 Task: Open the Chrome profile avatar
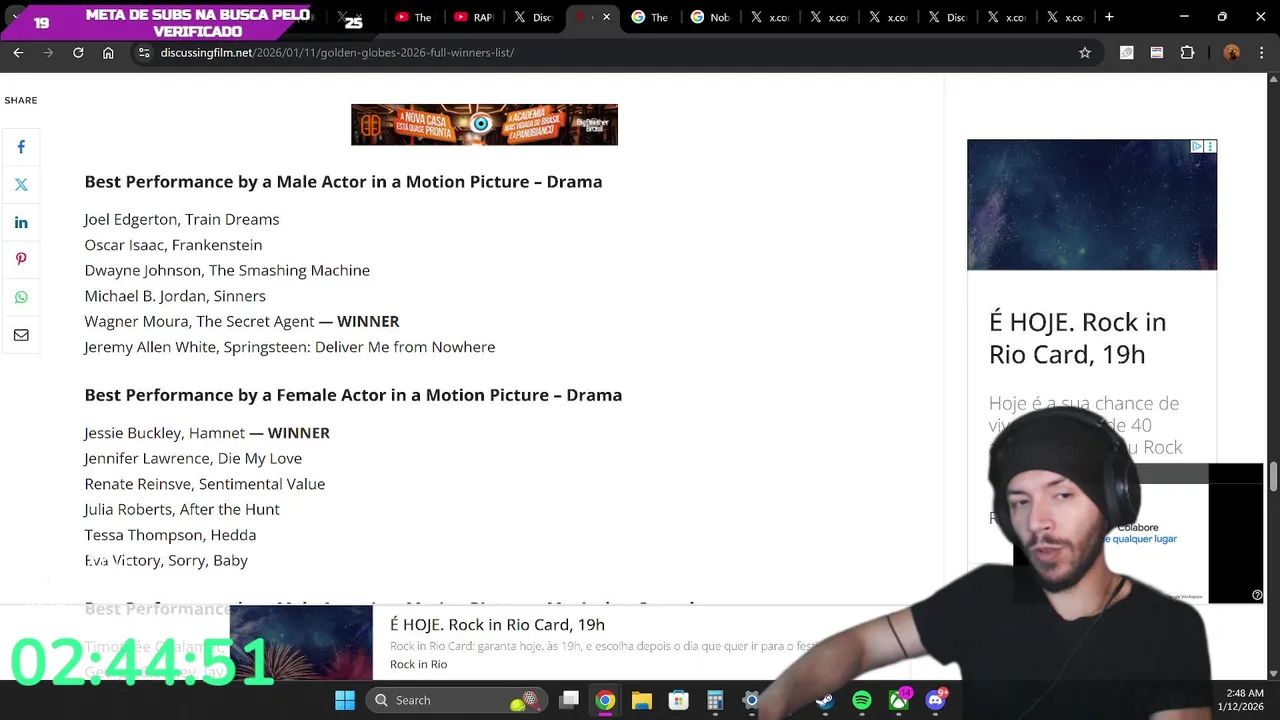point(1232,52)
